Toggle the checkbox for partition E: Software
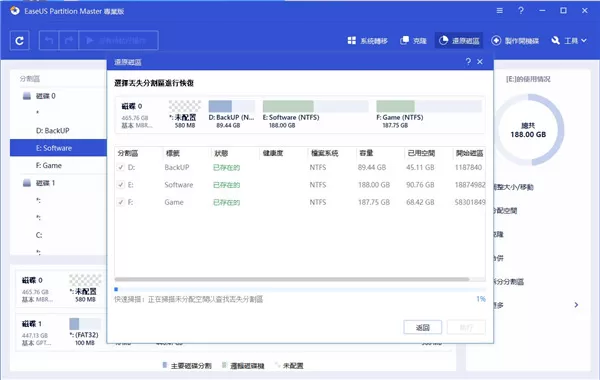The height and width of the screenshot is (380, 600). coord(121,185)
